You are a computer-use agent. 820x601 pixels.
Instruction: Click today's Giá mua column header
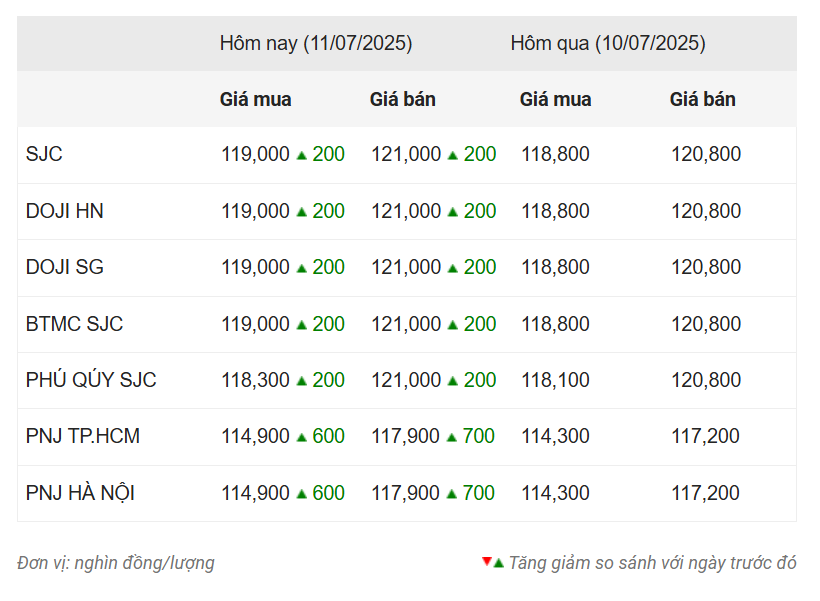pos(255,99)
